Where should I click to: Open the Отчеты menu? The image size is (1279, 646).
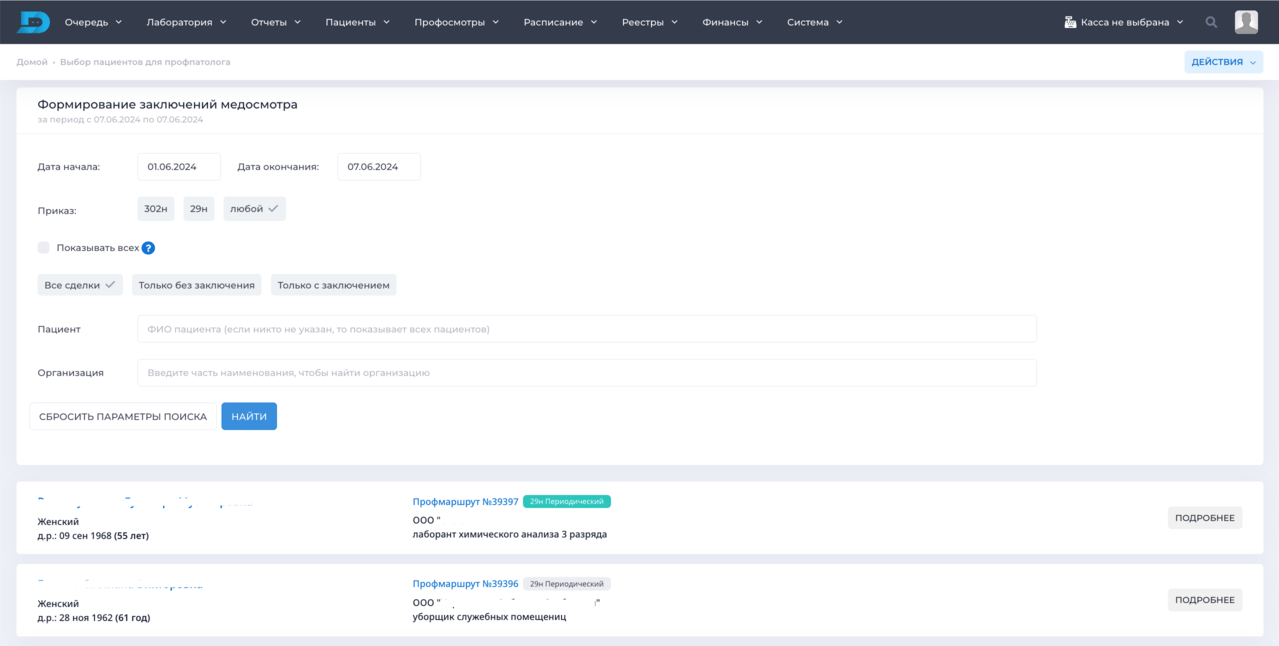click(x=276, y=22)
